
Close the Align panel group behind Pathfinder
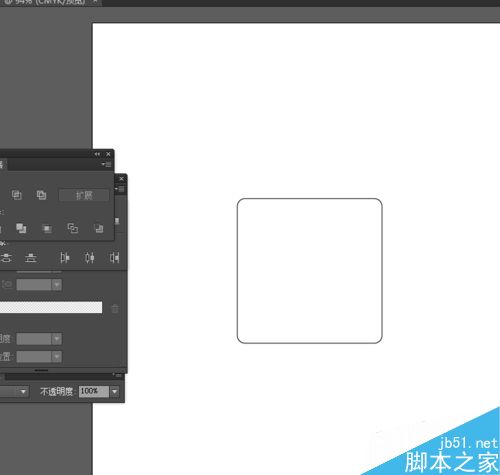(122, 179)
